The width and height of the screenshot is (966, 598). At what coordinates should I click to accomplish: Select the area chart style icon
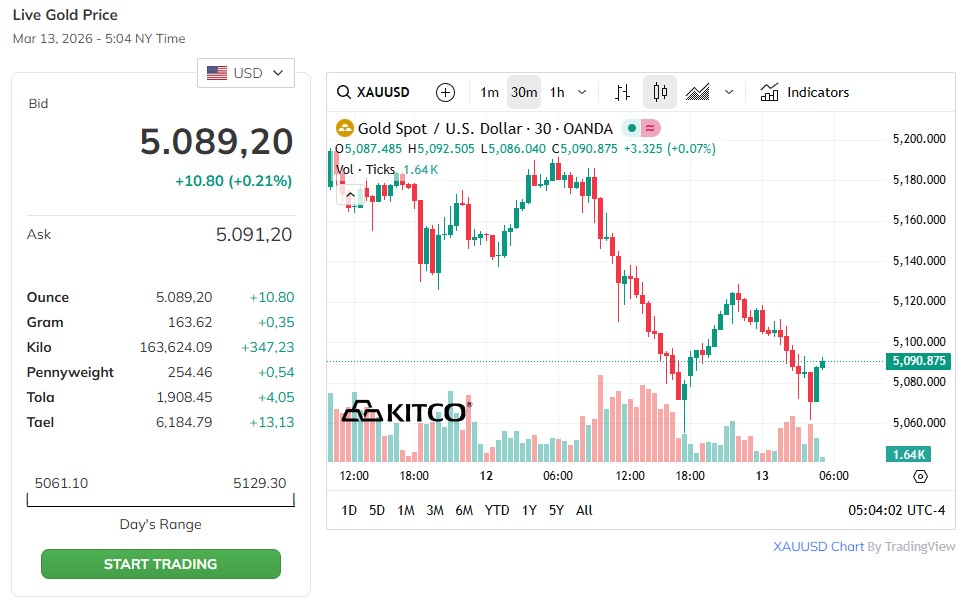(698, 92)
